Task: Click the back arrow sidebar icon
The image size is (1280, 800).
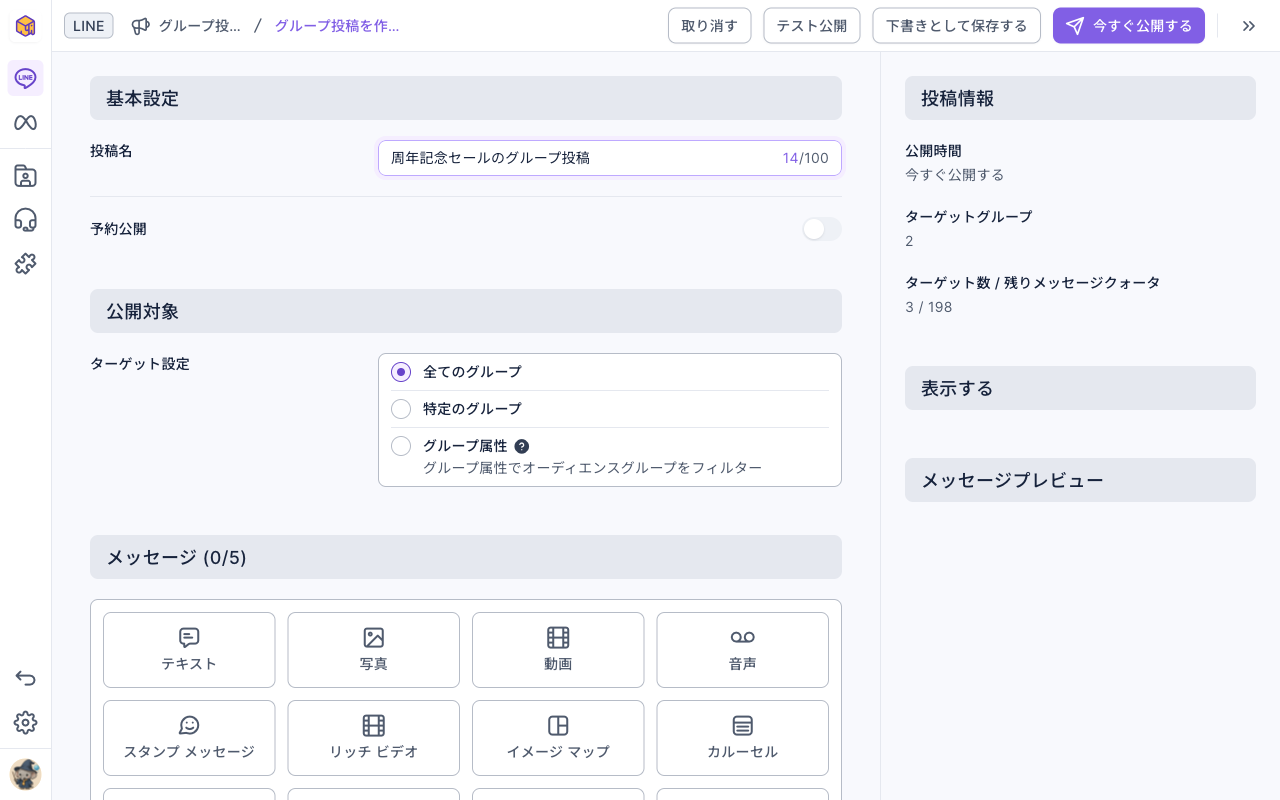Action: 25,678
